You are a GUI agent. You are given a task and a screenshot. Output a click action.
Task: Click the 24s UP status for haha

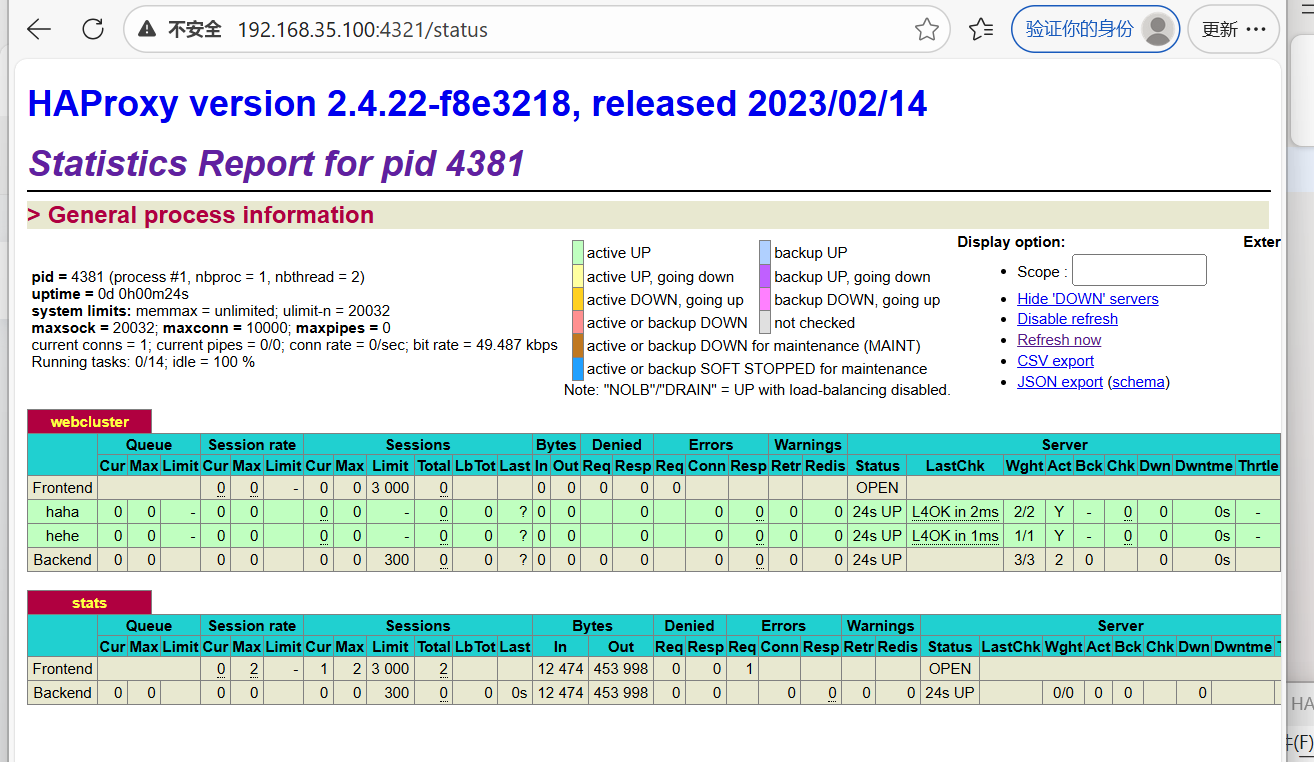pos(877,512)
